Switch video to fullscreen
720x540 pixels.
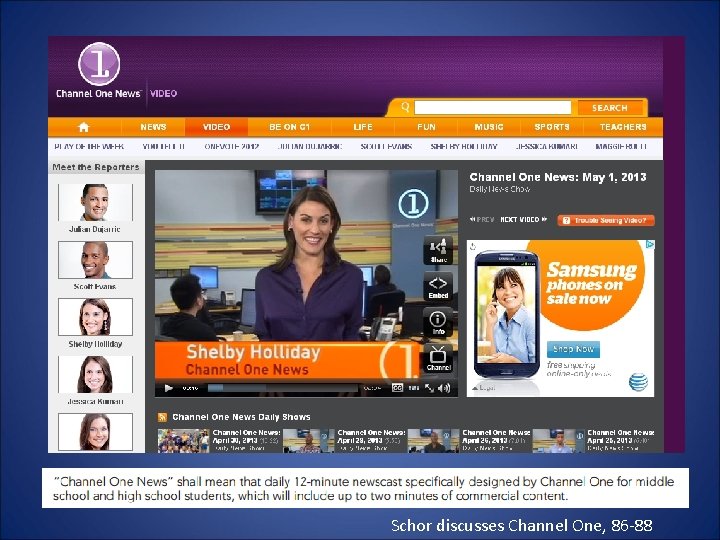coord(429,388)
